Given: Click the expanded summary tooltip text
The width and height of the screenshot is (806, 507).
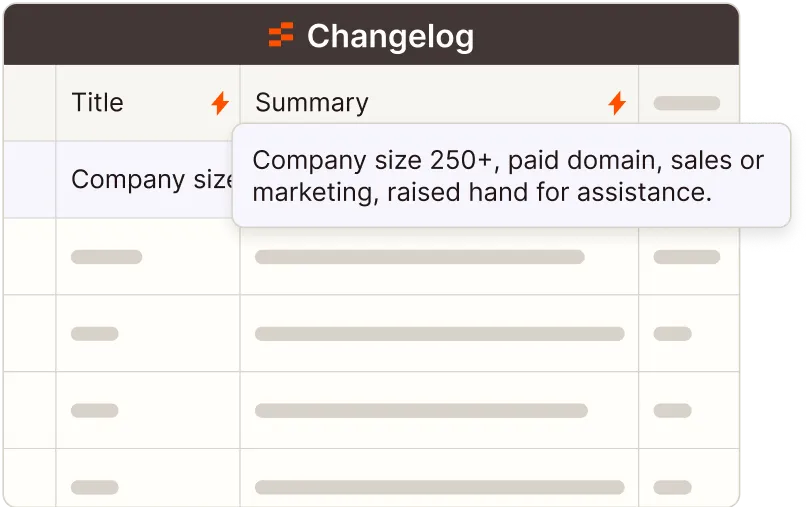Looking at the screenshot, I should (508, 176).
